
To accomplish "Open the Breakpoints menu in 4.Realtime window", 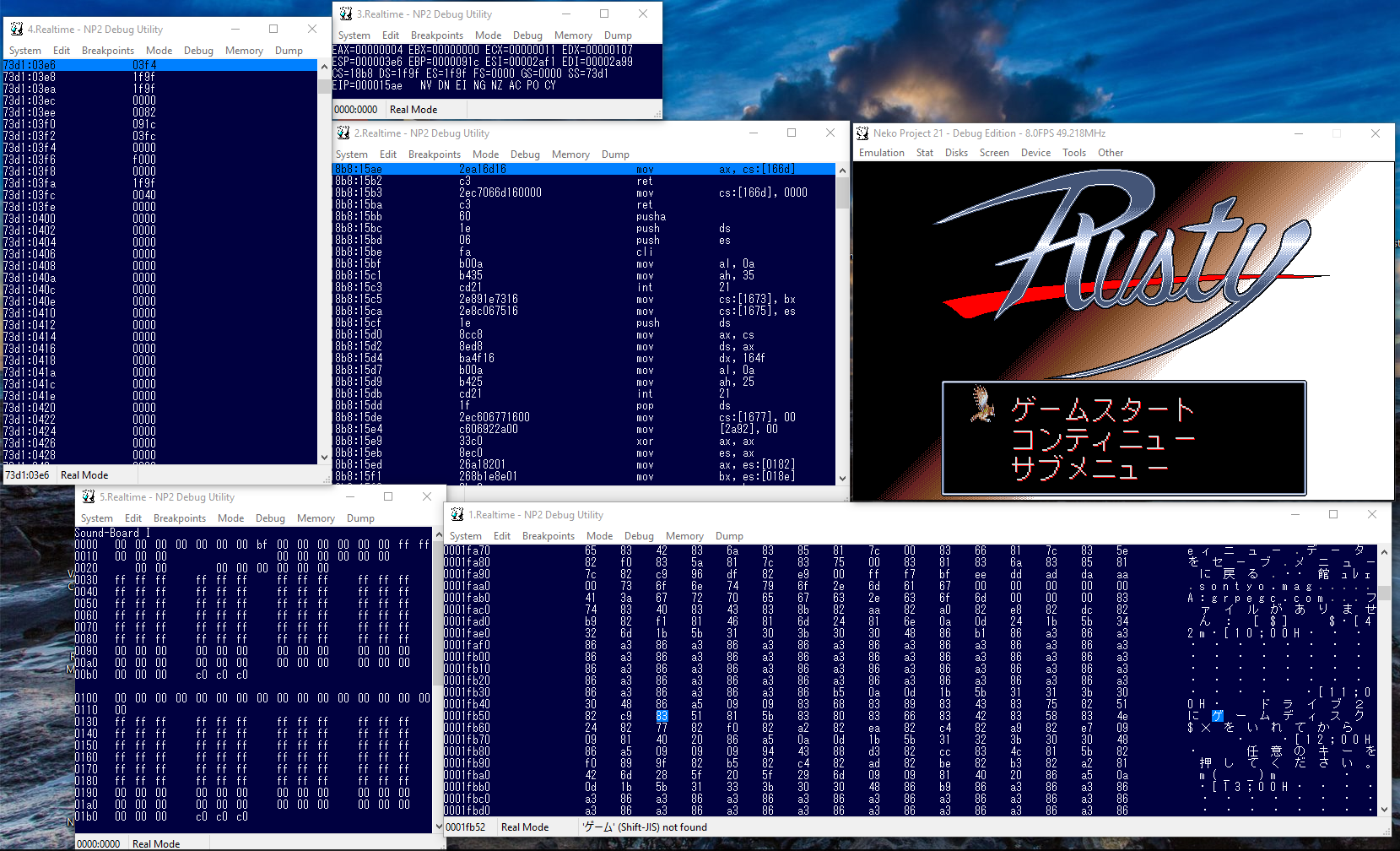I will pyautogui.click(x=108, y=51).
